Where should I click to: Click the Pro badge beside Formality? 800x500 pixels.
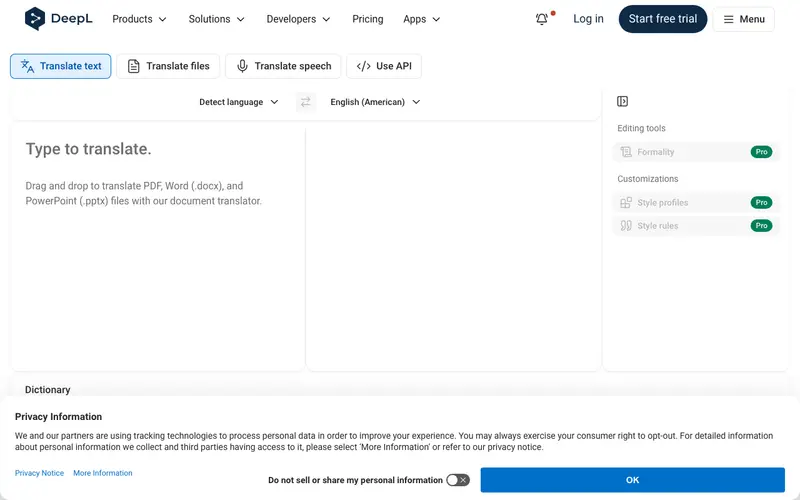tap(761, 152)
